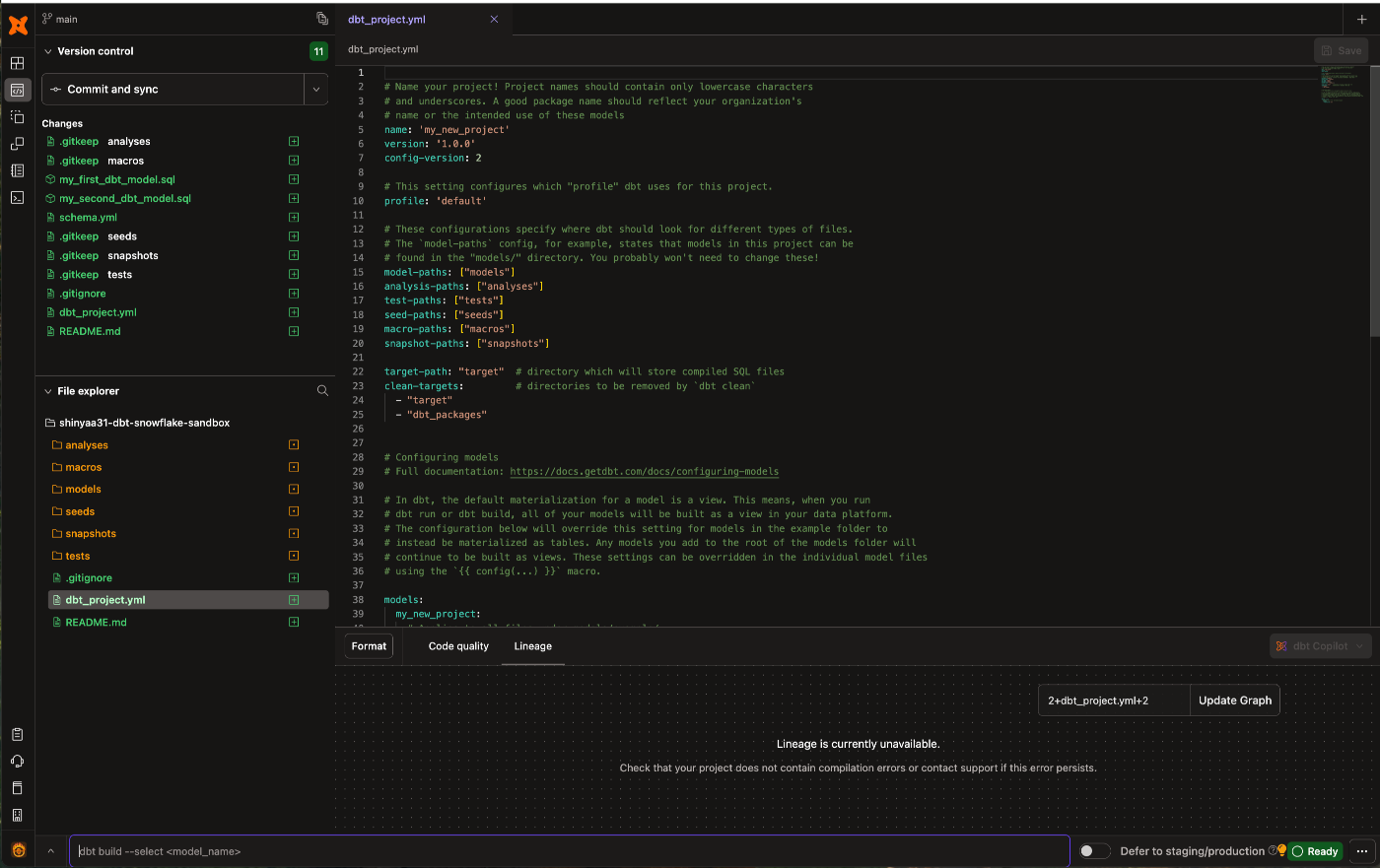Click the dbt logo icon
Screen dimensions: 1380x868
(x=18, y=26)
